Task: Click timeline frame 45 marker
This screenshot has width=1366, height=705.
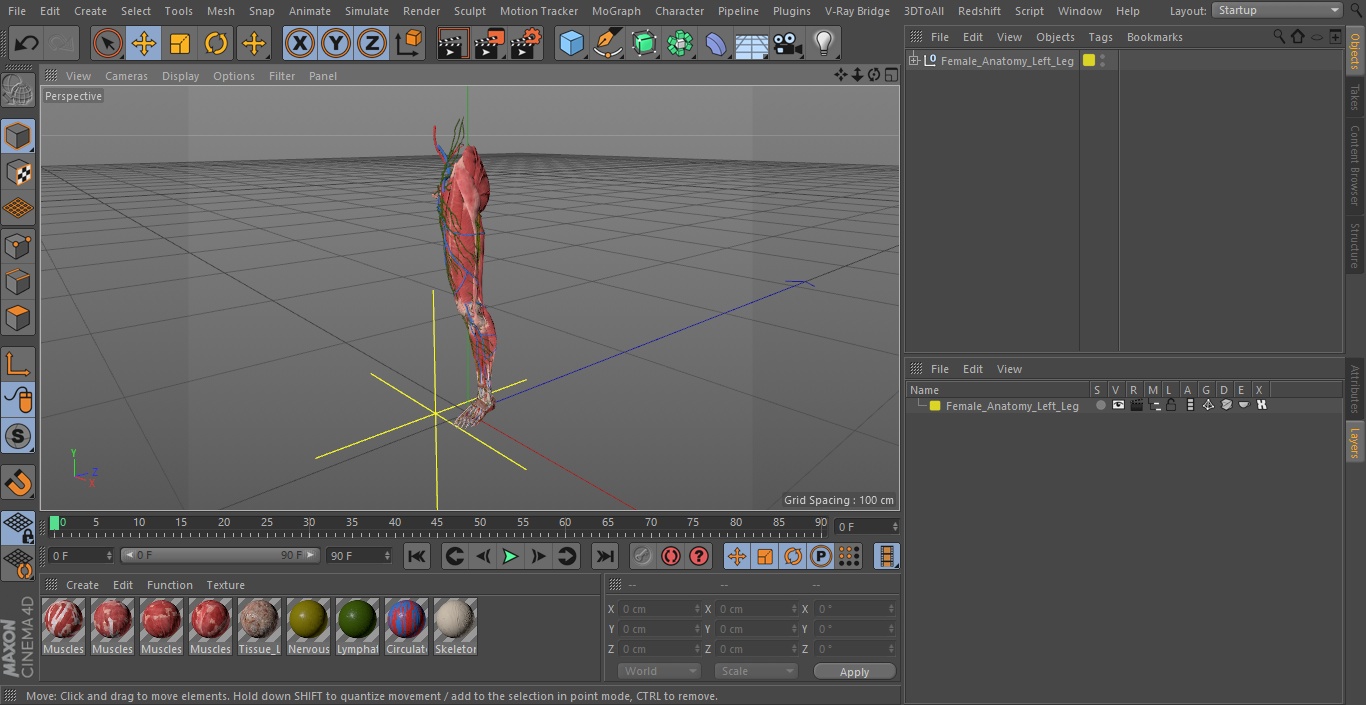Action: (437, 523)
